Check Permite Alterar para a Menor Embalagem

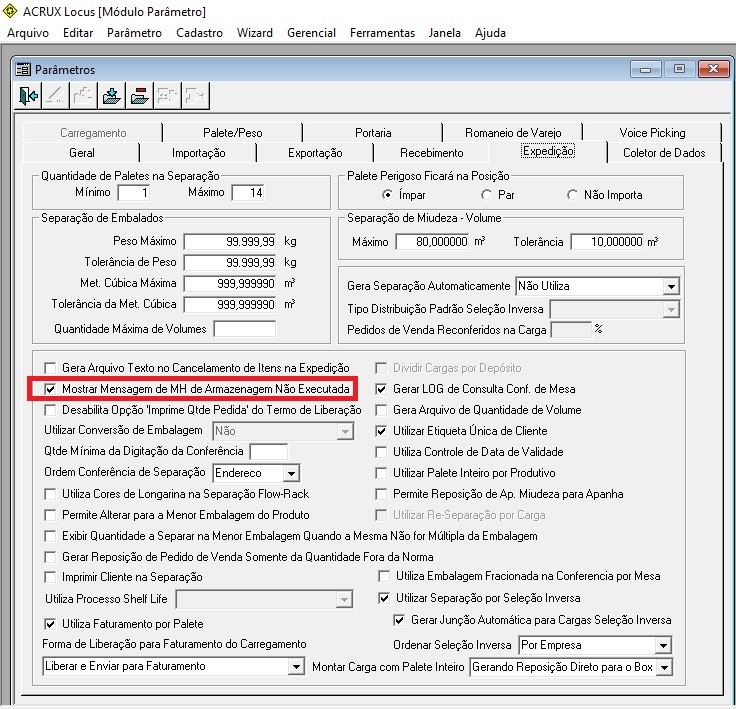pos(50,515)
